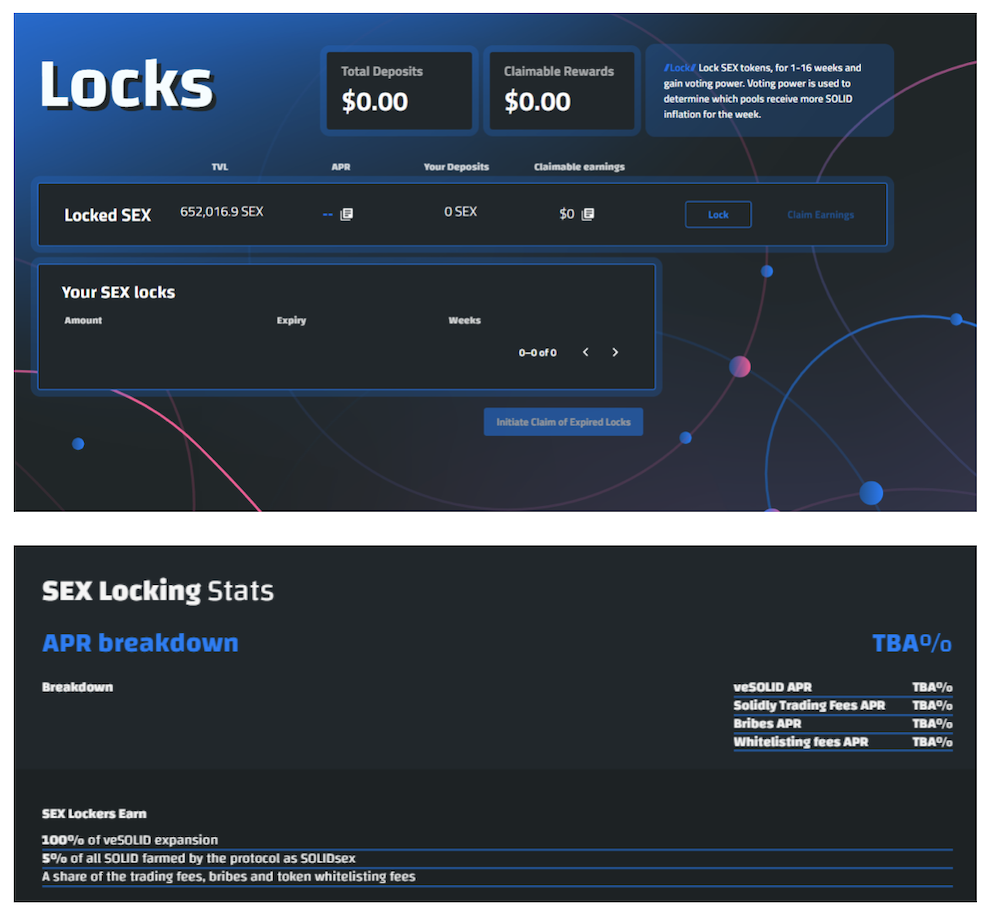Click the 652,016.9 SEX TVL value
Image resolution: width=1000 pixels, height=923 pixels.
click(x=221, y=212)
